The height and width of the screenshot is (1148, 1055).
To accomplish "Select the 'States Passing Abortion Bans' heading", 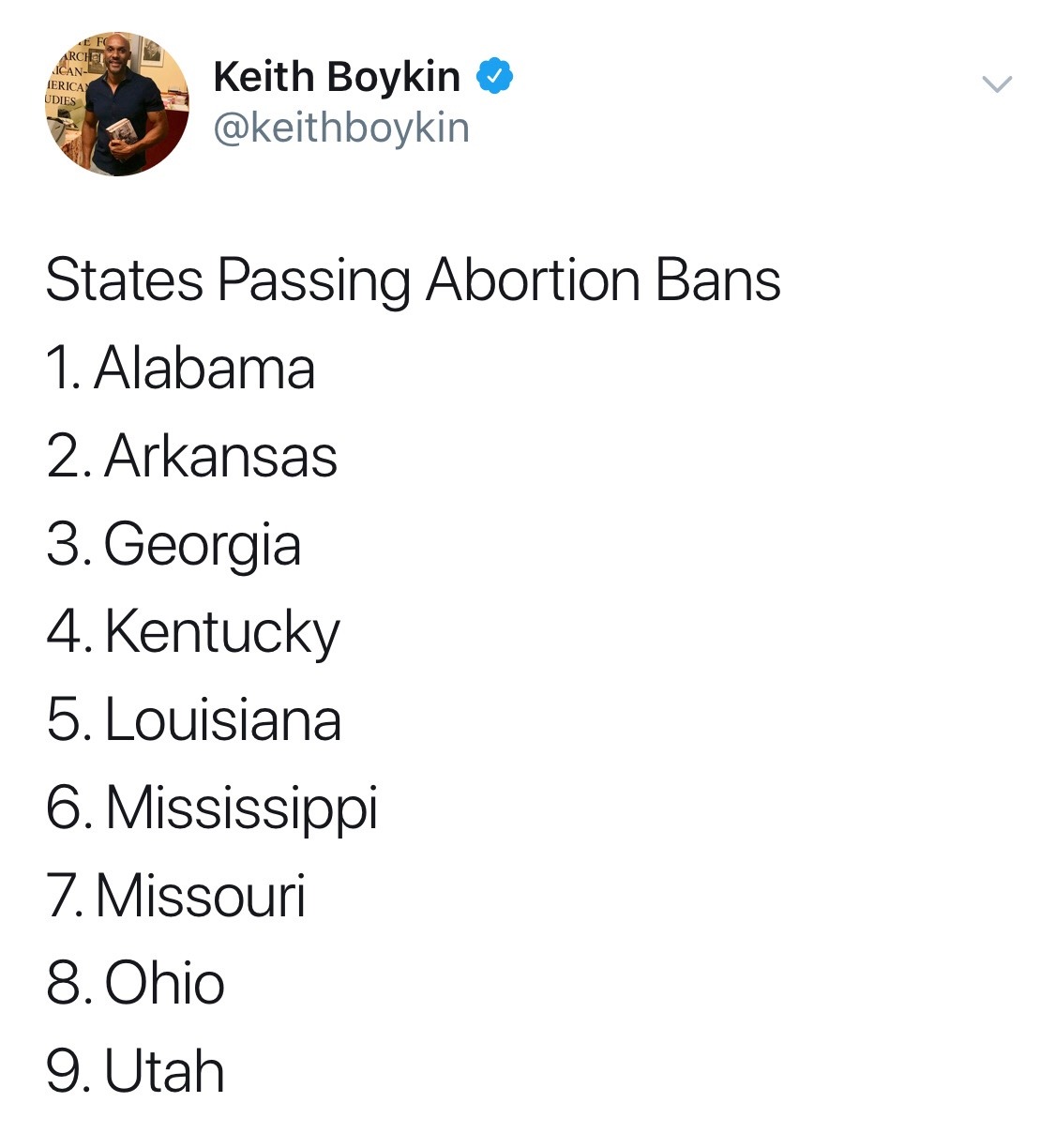I will [413, 281].
